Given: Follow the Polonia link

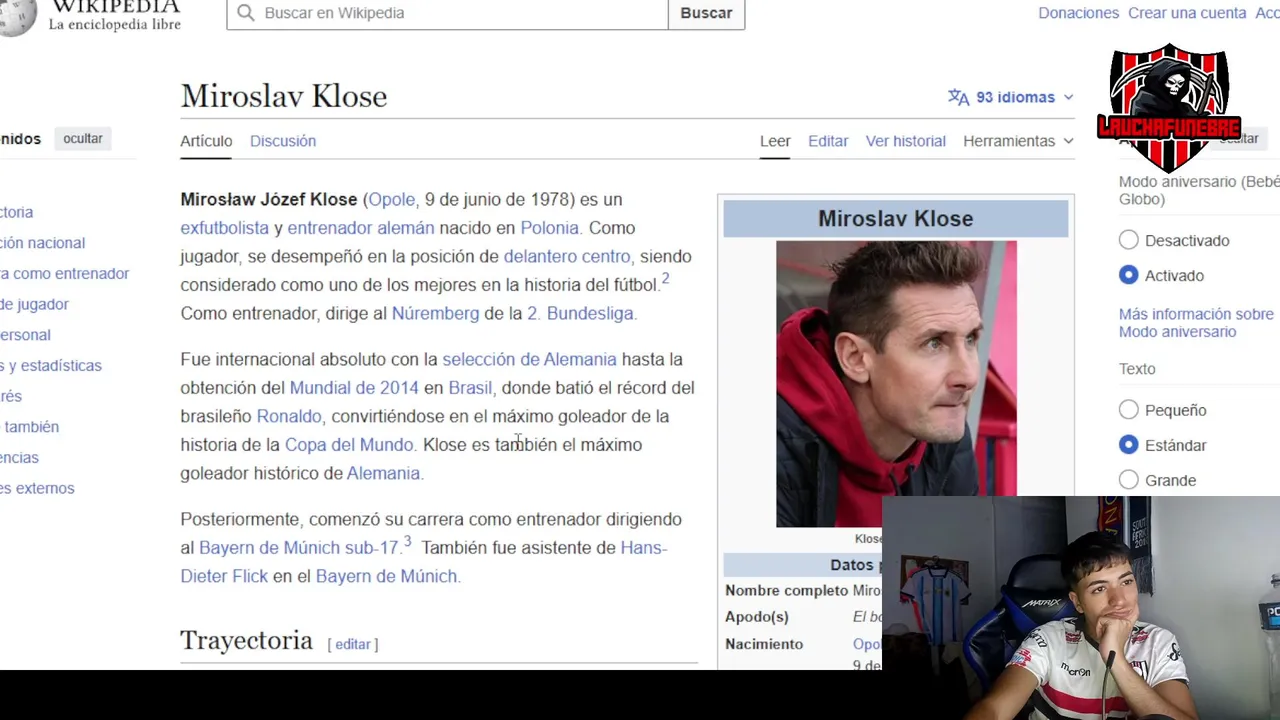Looking at the screenshot, I should tap(549, 228).
